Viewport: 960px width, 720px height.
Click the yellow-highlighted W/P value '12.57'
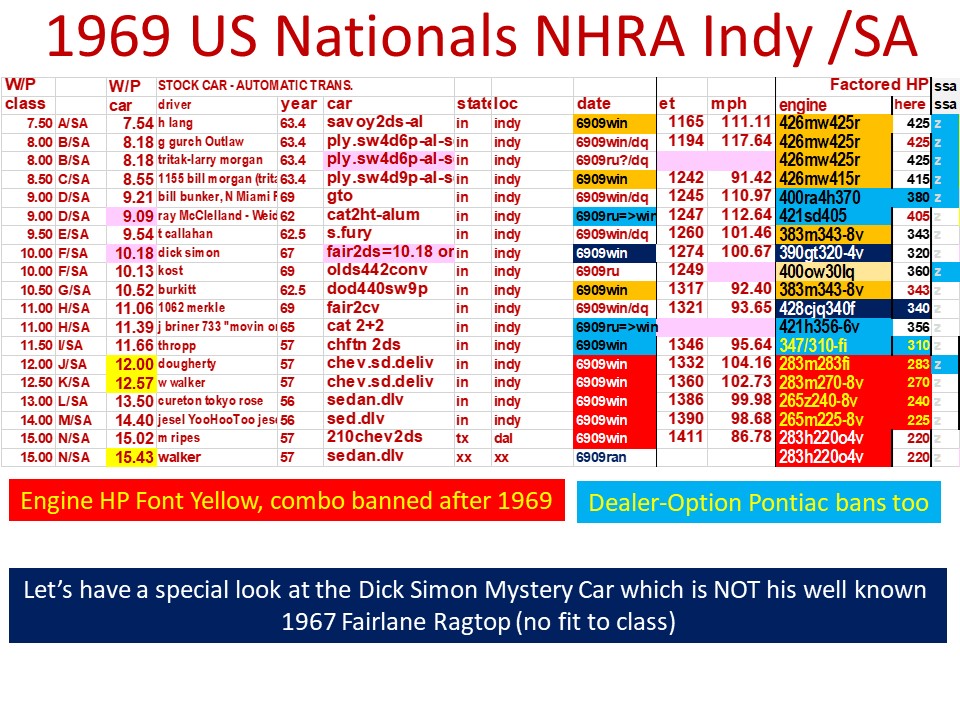coord(134,383)
